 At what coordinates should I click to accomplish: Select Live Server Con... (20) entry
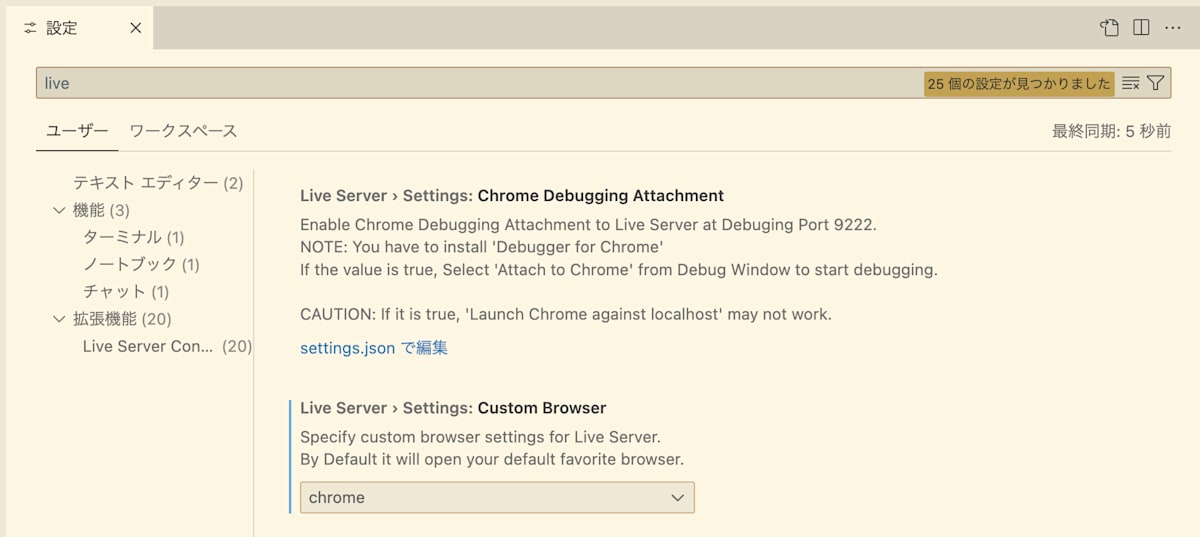167,346
